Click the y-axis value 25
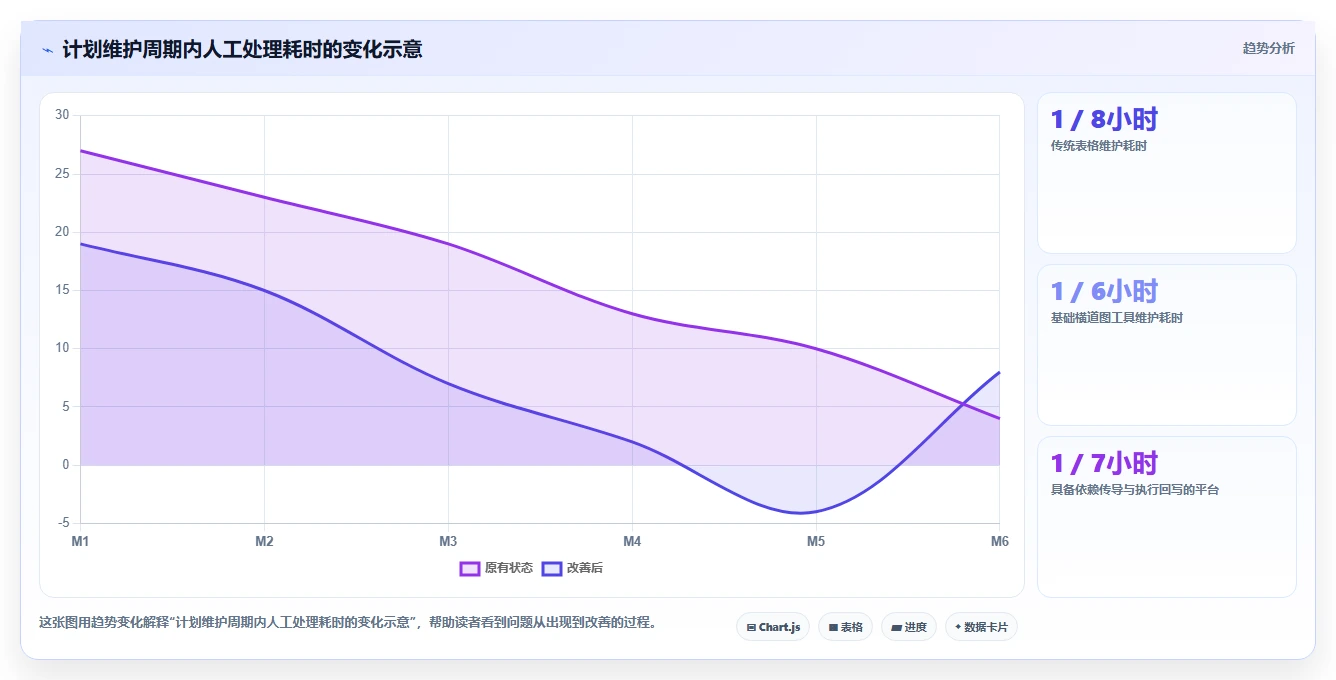 62,173
